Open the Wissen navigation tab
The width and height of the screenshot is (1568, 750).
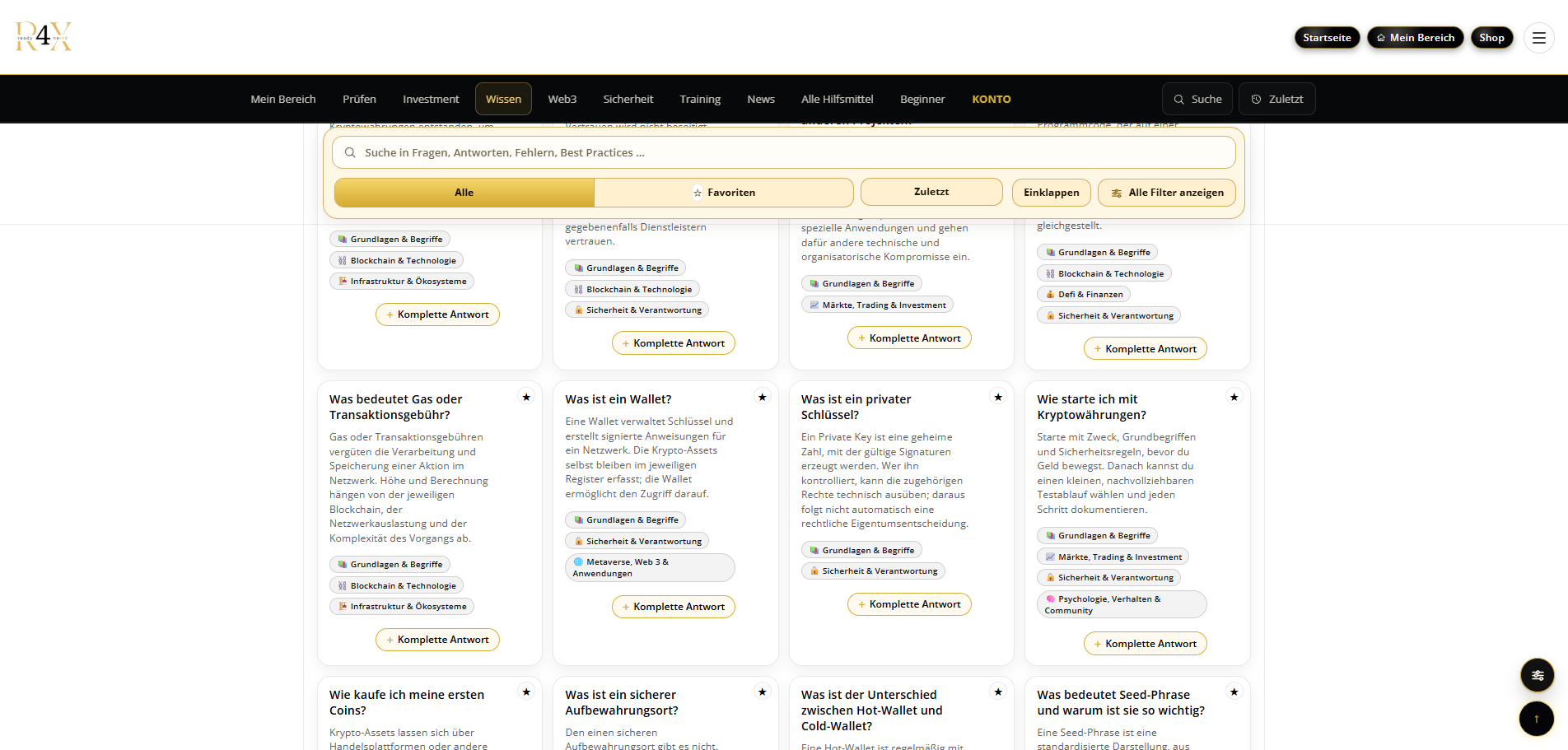point(503,99)
